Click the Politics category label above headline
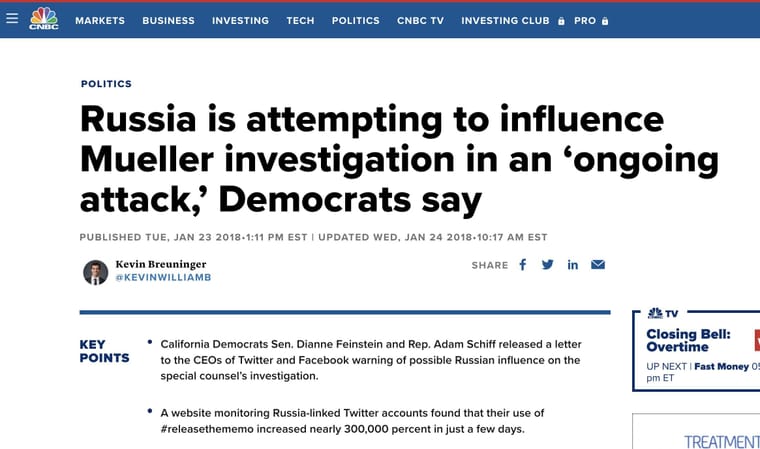760x449 pixels. pos(106,84)
